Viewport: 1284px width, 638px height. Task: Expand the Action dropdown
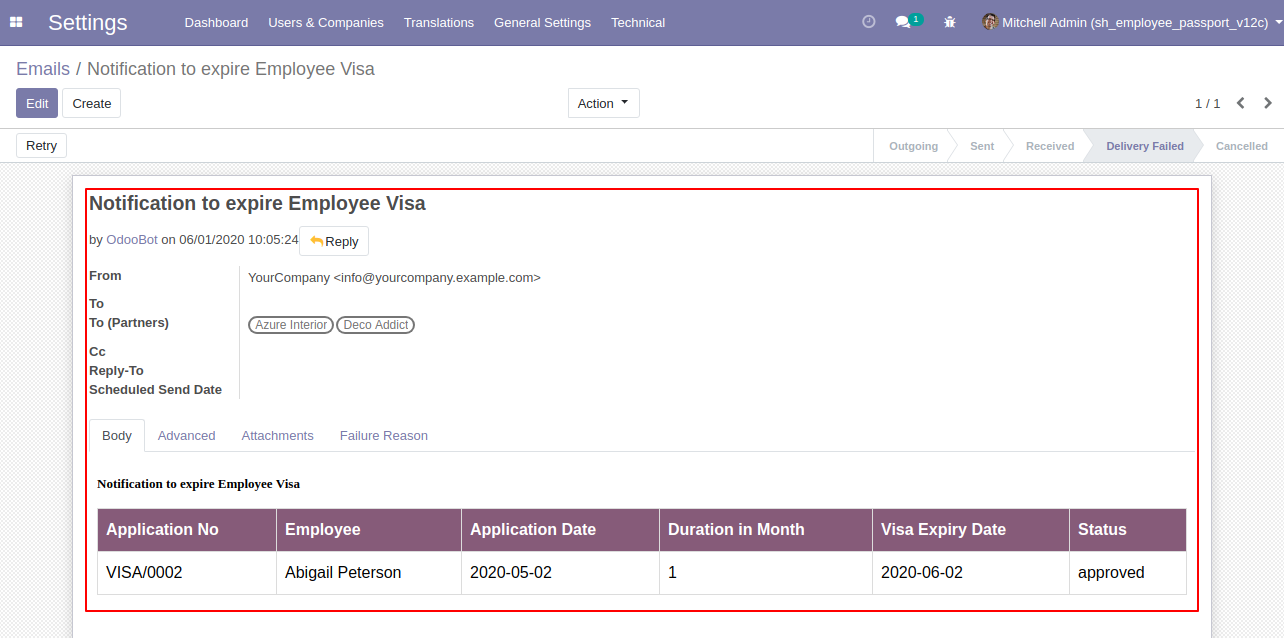coord(604,103)
